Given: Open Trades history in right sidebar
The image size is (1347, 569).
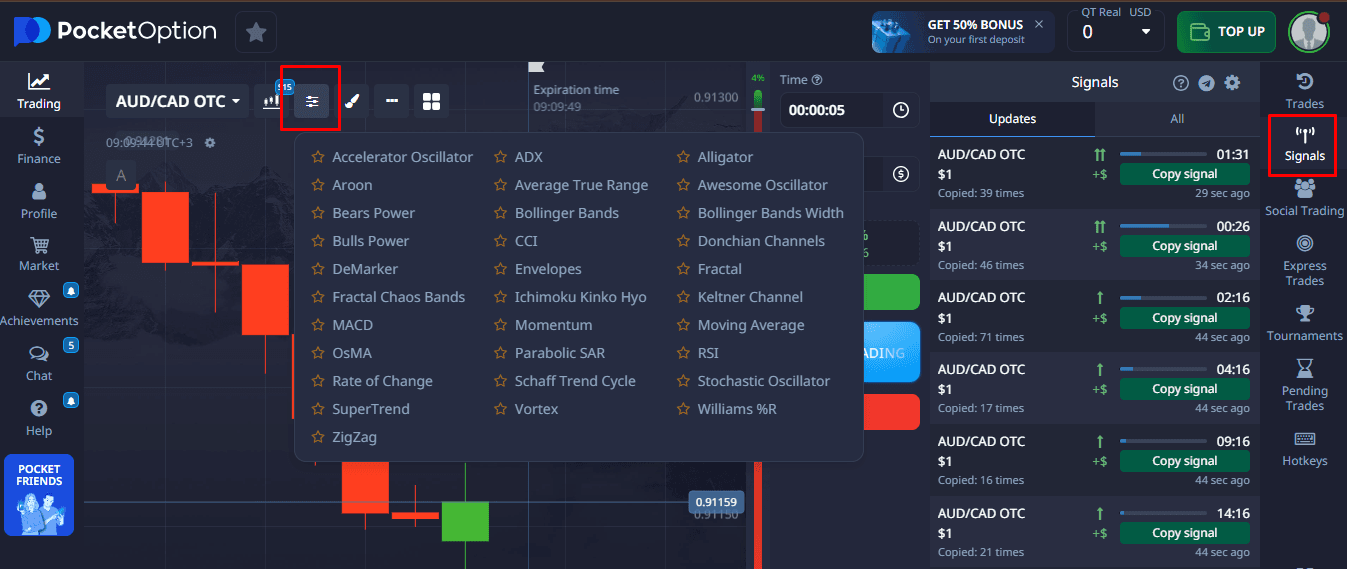Looking at the screenshot, I should pyautogui.click(x=1304, y=91).
